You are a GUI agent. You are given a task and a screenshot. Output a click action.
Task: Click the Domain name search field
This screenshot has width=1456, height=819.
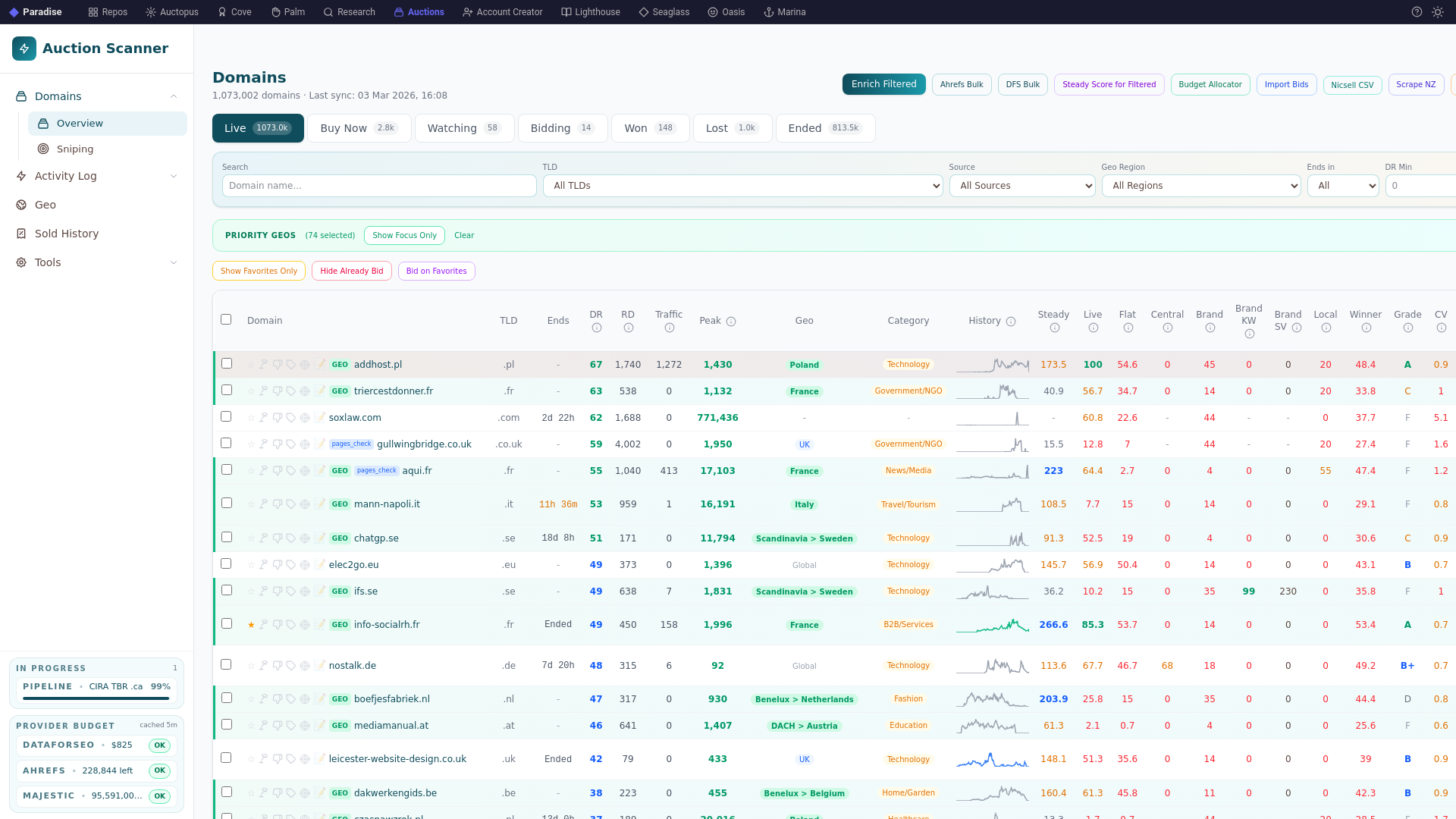(379, 186)
